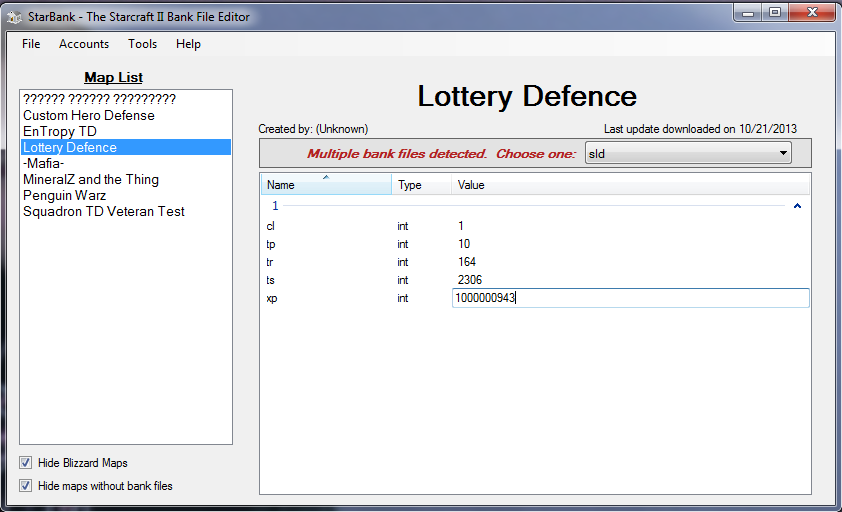
Task: Click the Map List heading
Action: 113,77
